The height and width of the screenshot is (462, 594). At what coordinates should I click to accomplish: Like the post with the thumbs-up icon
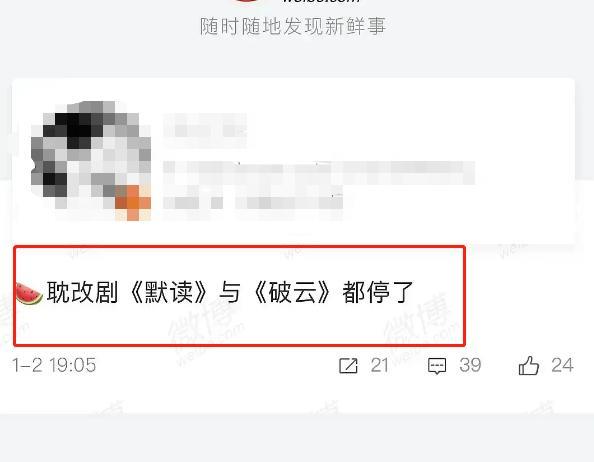coord(528,366)
